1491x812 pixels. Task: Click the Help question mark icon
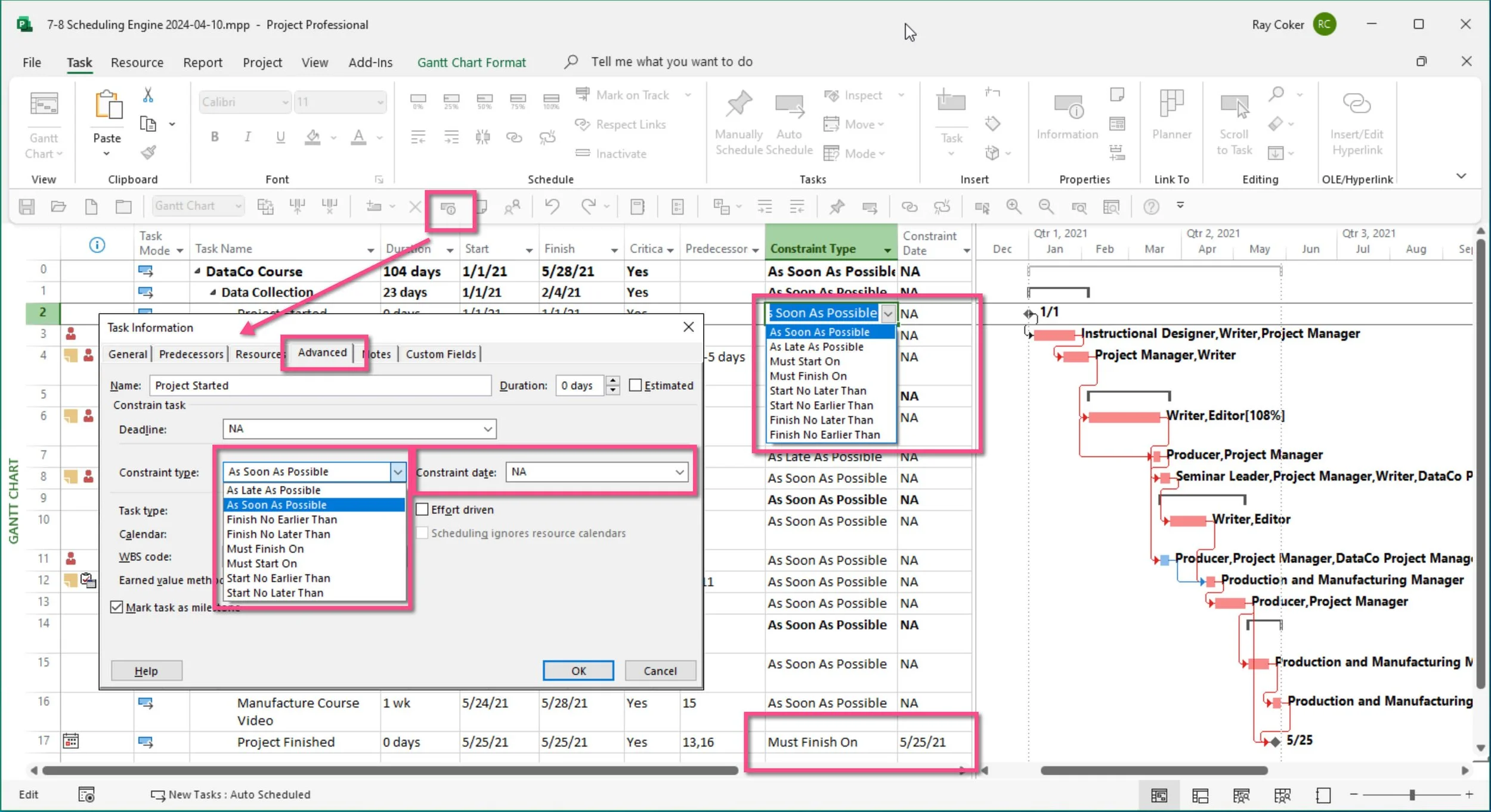point(1151,207)
